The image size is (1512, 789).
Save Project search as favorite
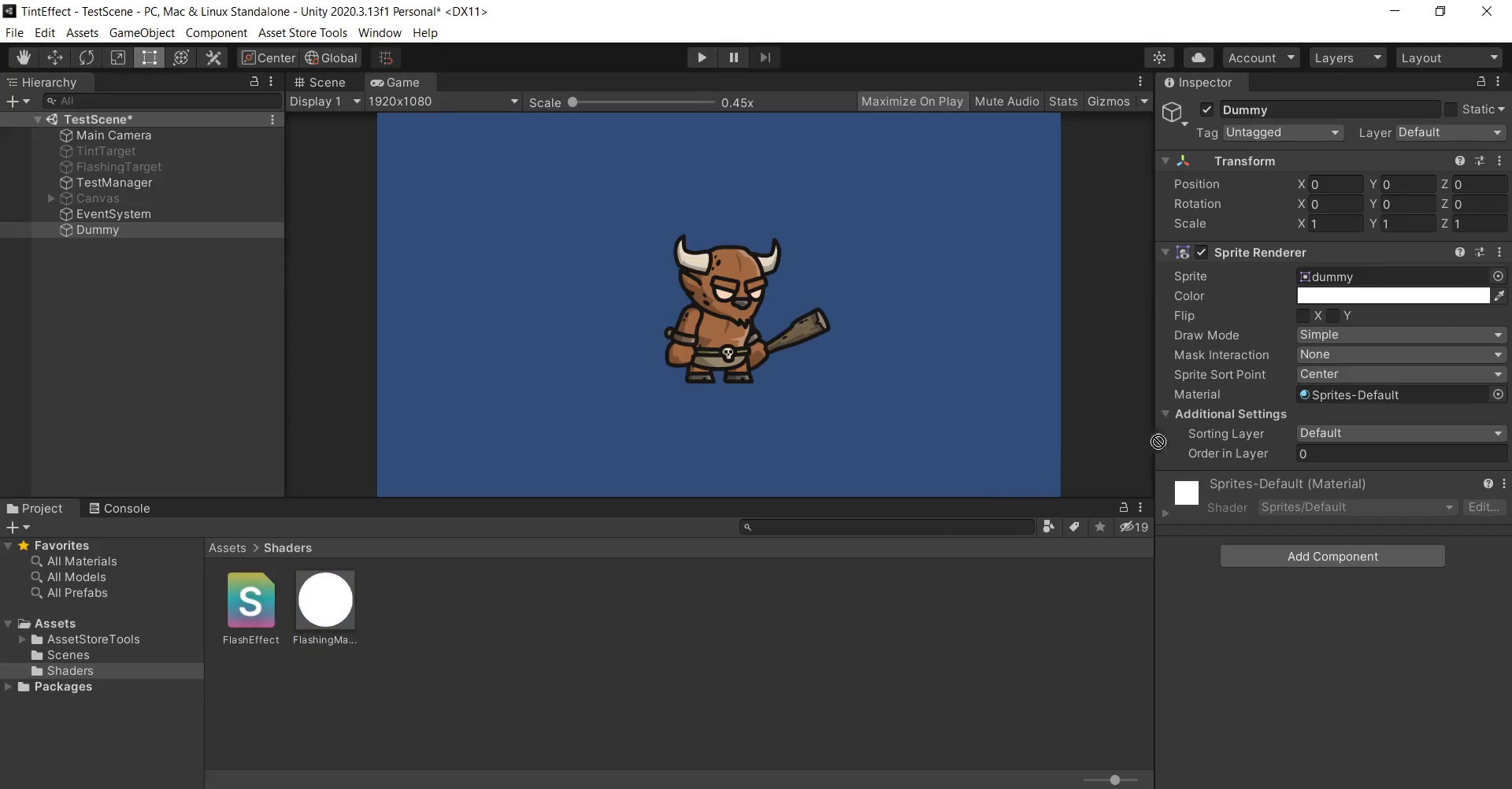click(x=1100, y=527)
